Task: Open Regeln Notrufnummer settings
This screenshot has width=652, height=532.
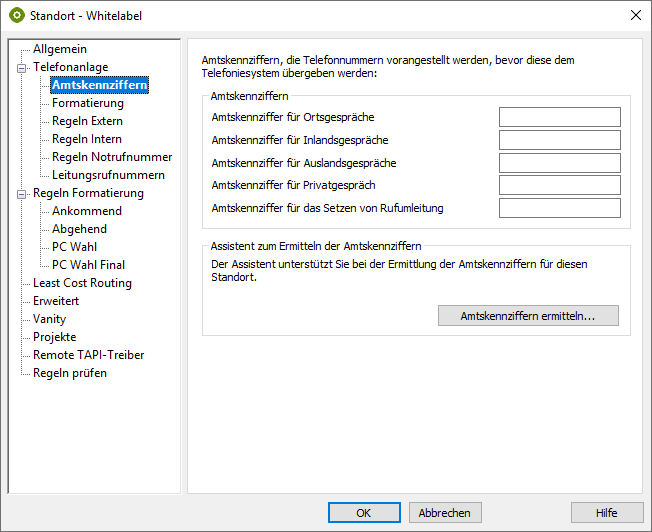Action: [x=112, y=157]
